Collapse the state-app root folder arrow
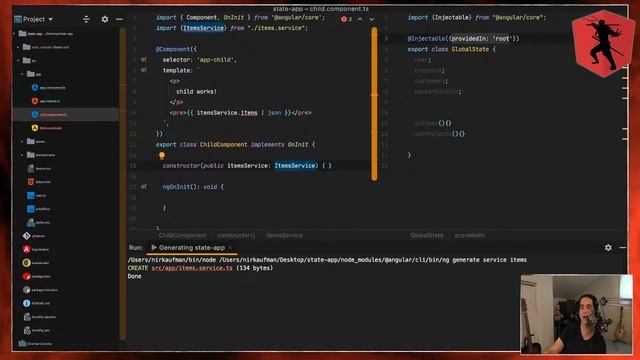The image size is (640, 360). pos(15,33)
